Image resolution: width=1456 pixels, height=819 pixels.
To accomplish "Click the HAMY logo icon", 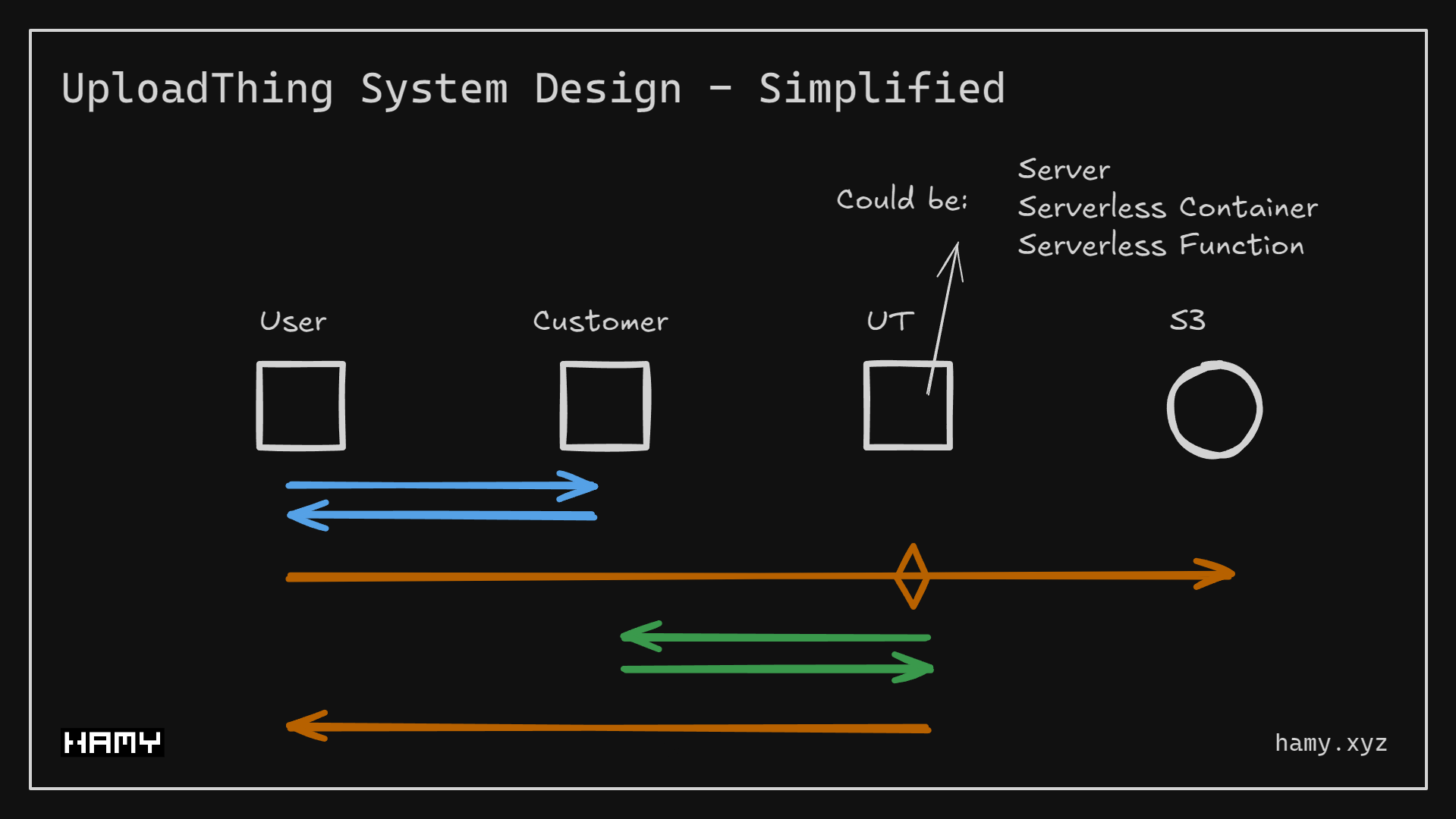I will [112, 741].
